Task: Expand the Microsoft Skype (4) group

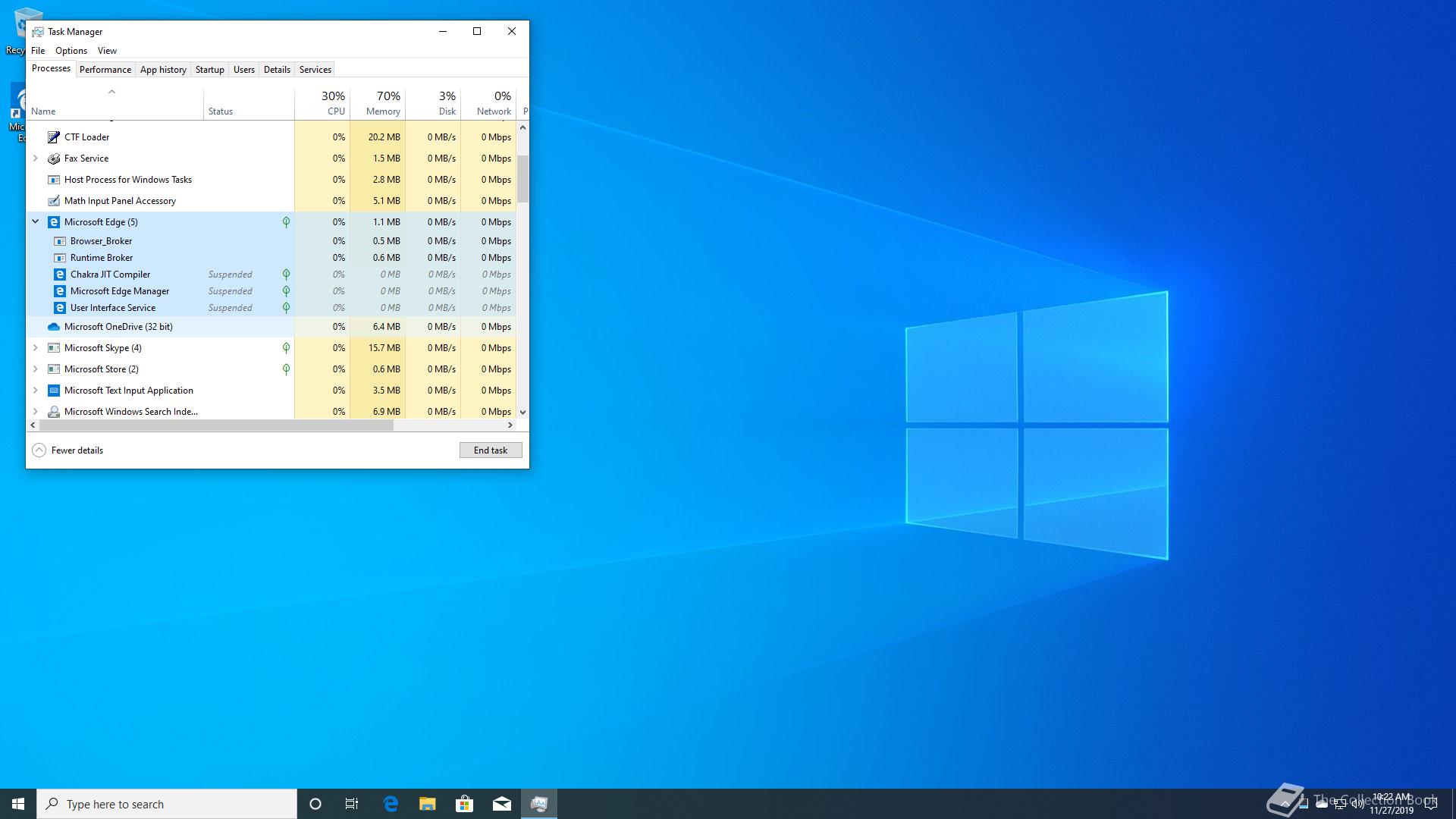Action: click(x=35, y=348)
